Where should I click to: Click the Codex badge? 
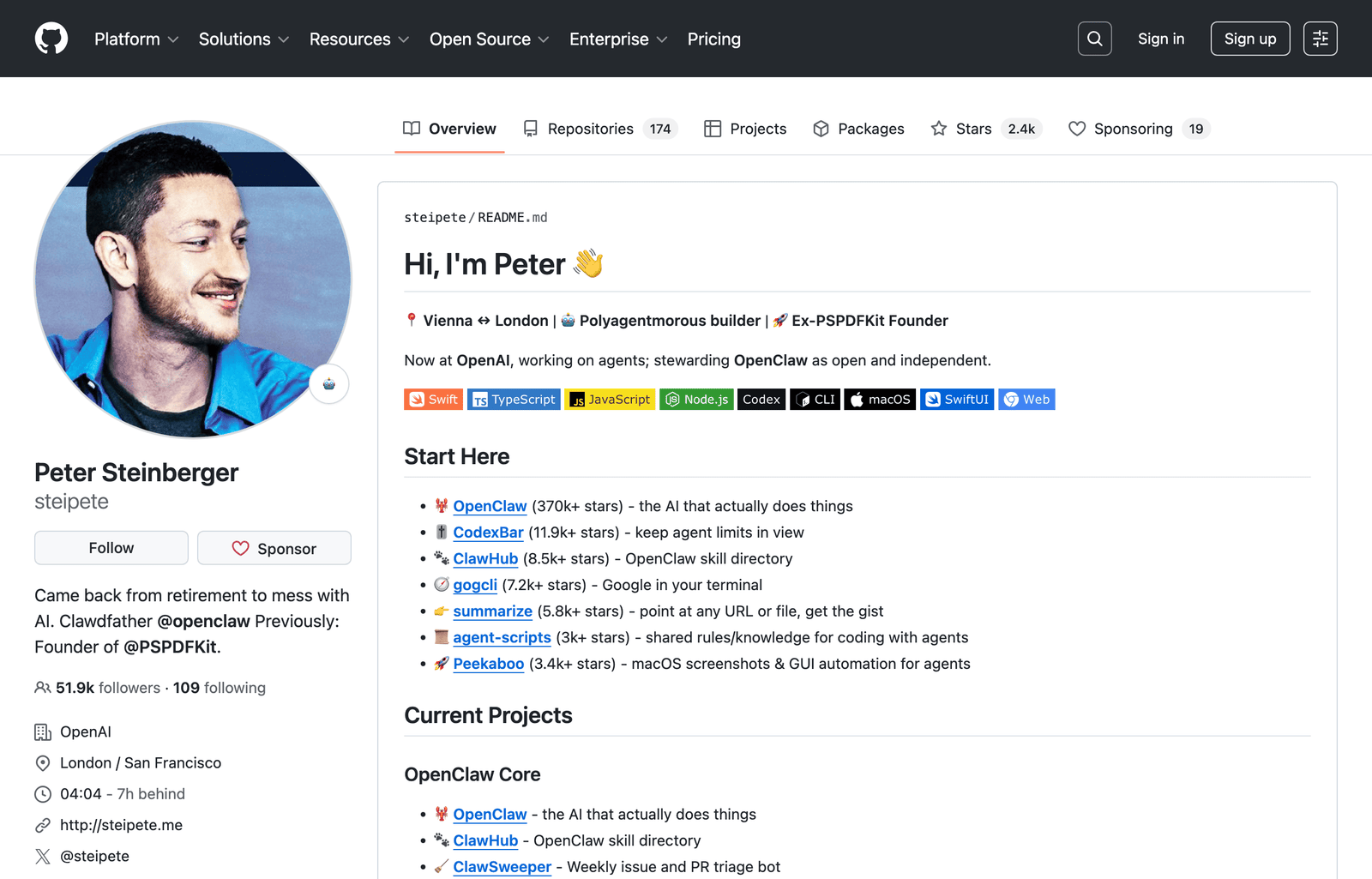tap(761, 400)
